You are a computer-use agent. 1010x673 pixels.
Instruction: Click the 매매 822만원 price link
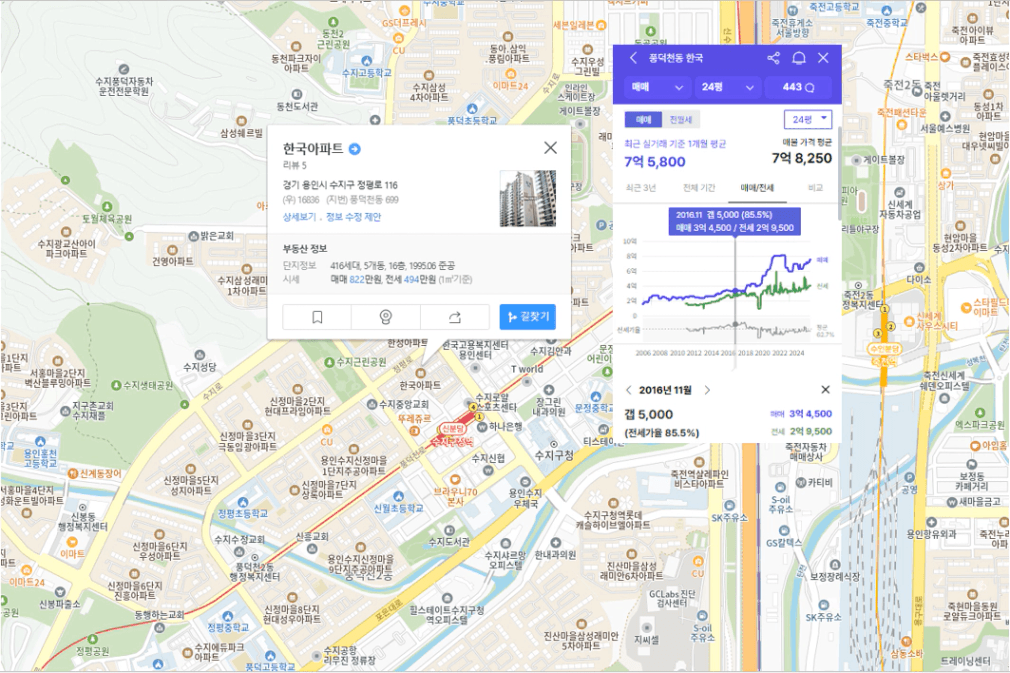coord(357,280)
